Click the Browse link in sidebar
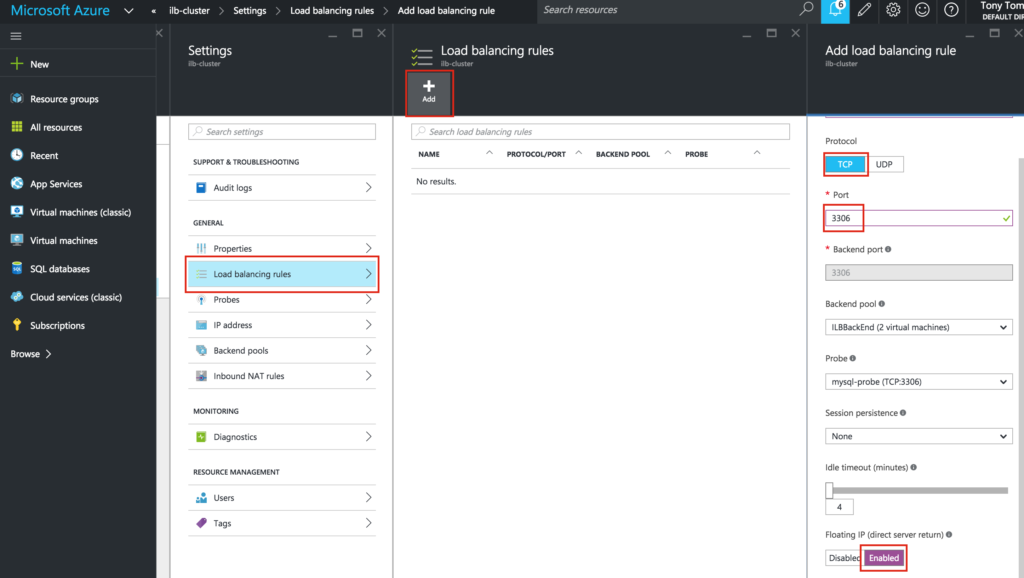Viewport: 1024px width, 578px height. pyautogui.click(x=25, y=353)
